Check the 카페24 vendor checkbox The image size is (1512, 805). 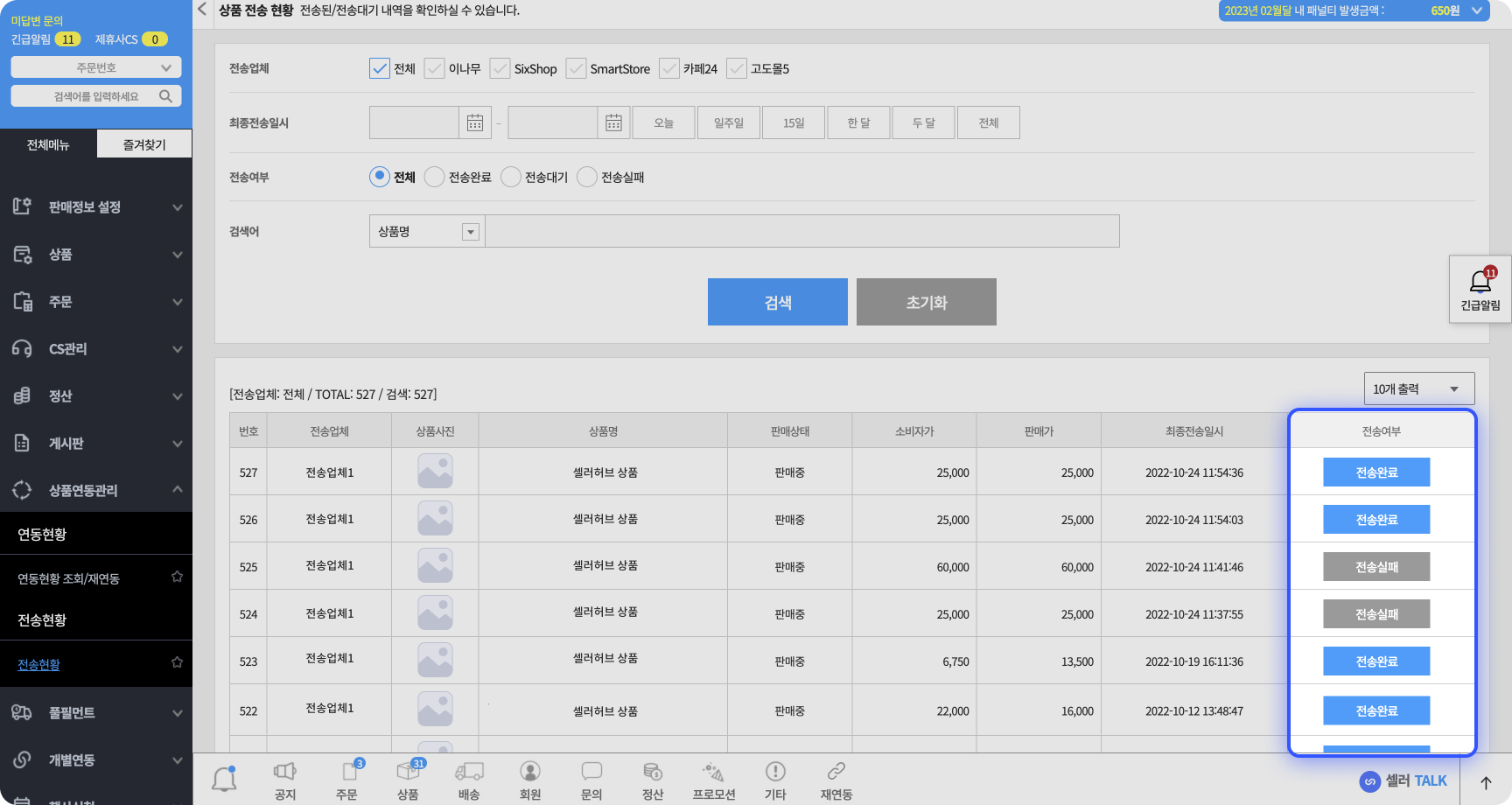point(669,68)
